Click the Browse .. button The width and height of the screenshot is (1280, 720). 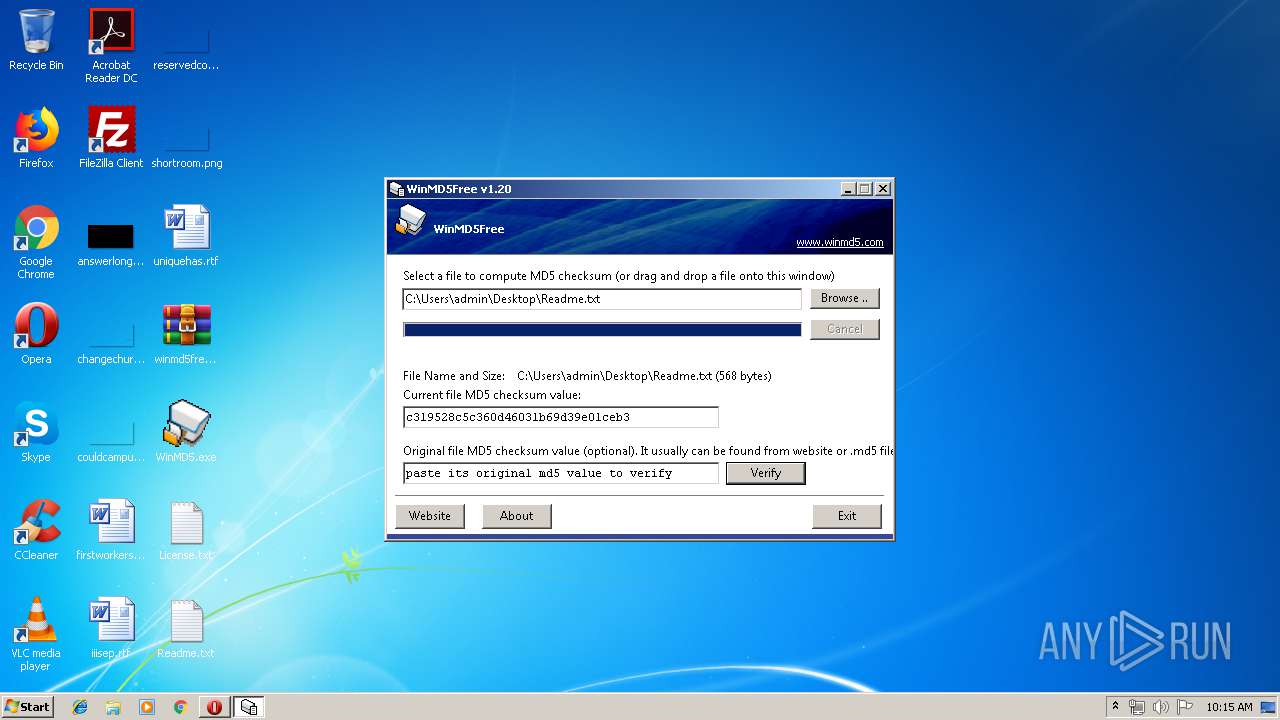(x=844, y=298)
